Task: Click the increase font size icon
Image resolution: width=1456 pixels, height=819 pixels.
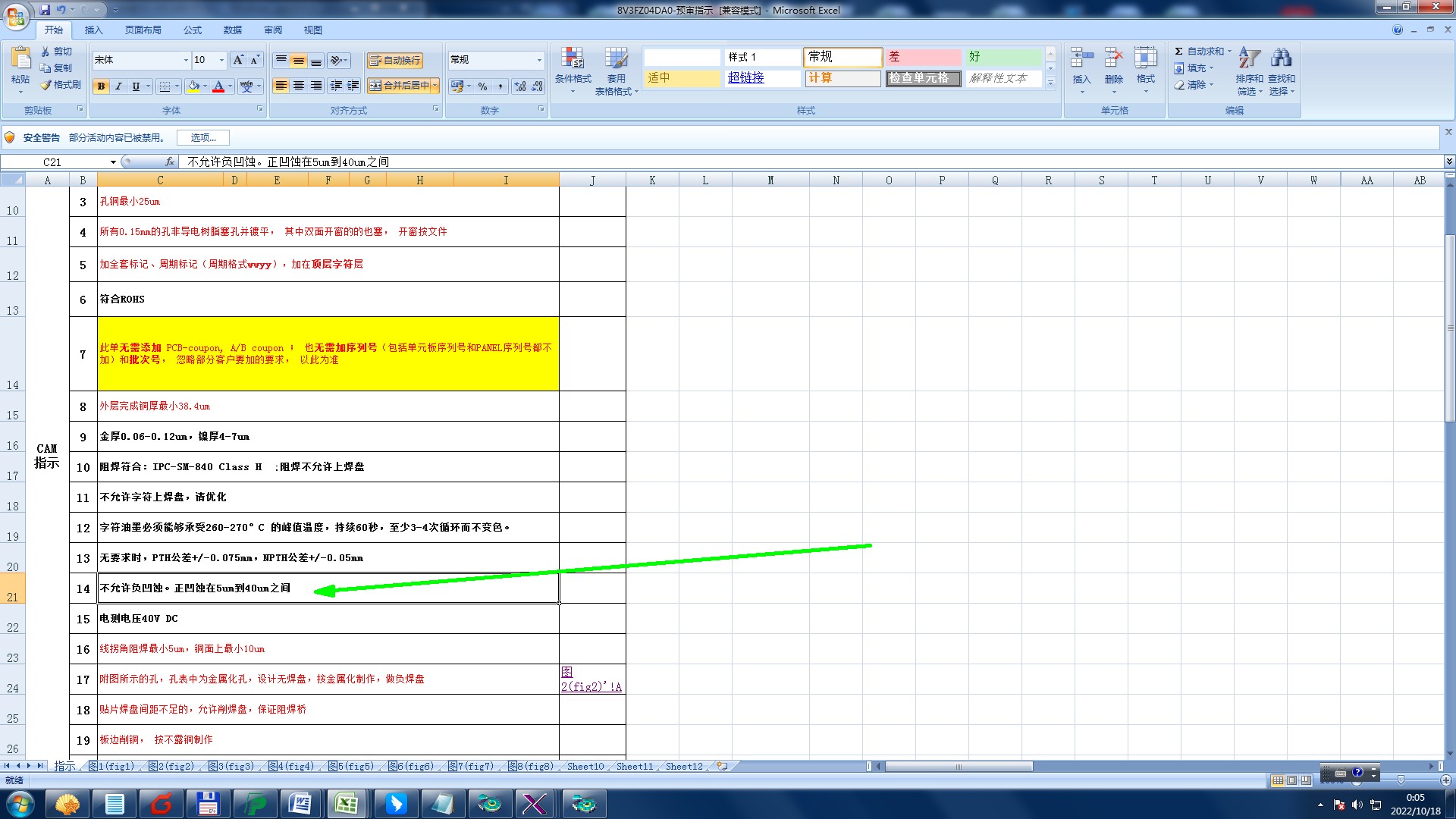Action: tap(238, 60)
